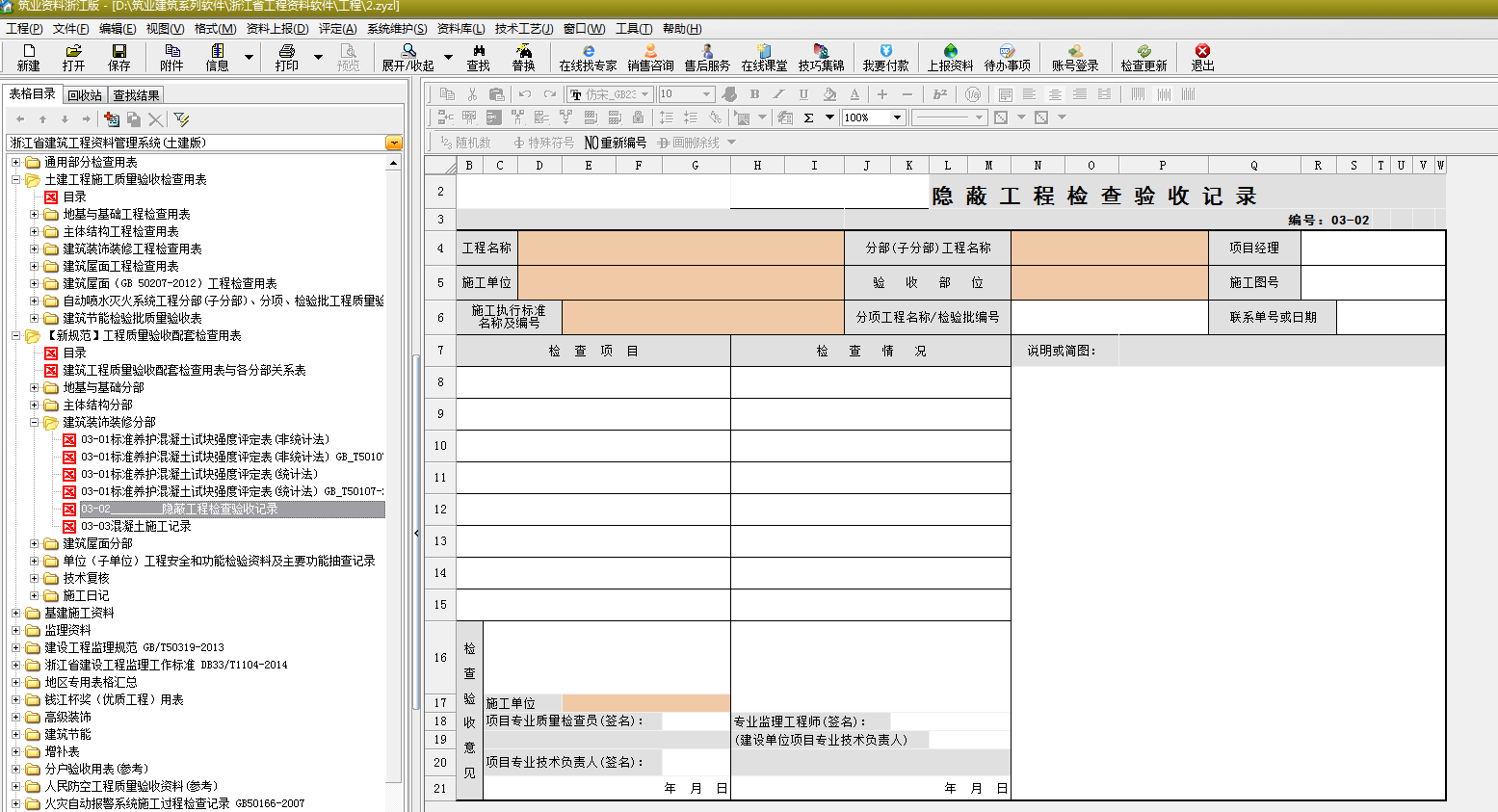Click the 检查更新 toolbar icon

pos(1143,57)
